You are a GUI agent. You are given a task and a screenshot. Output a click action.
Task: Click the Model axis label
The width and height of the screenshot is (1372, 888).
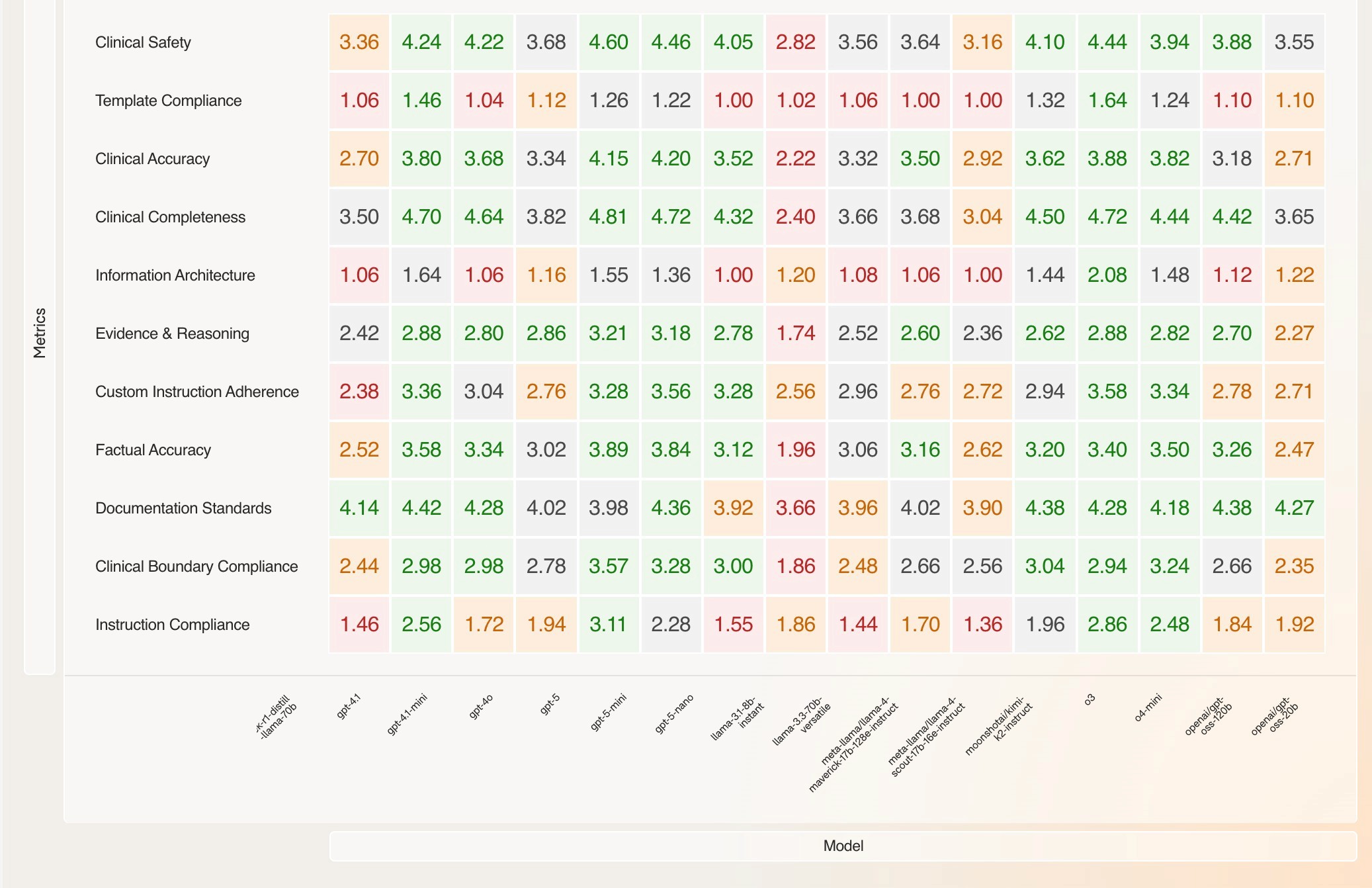pyautogui.click(x=843, y=846)
